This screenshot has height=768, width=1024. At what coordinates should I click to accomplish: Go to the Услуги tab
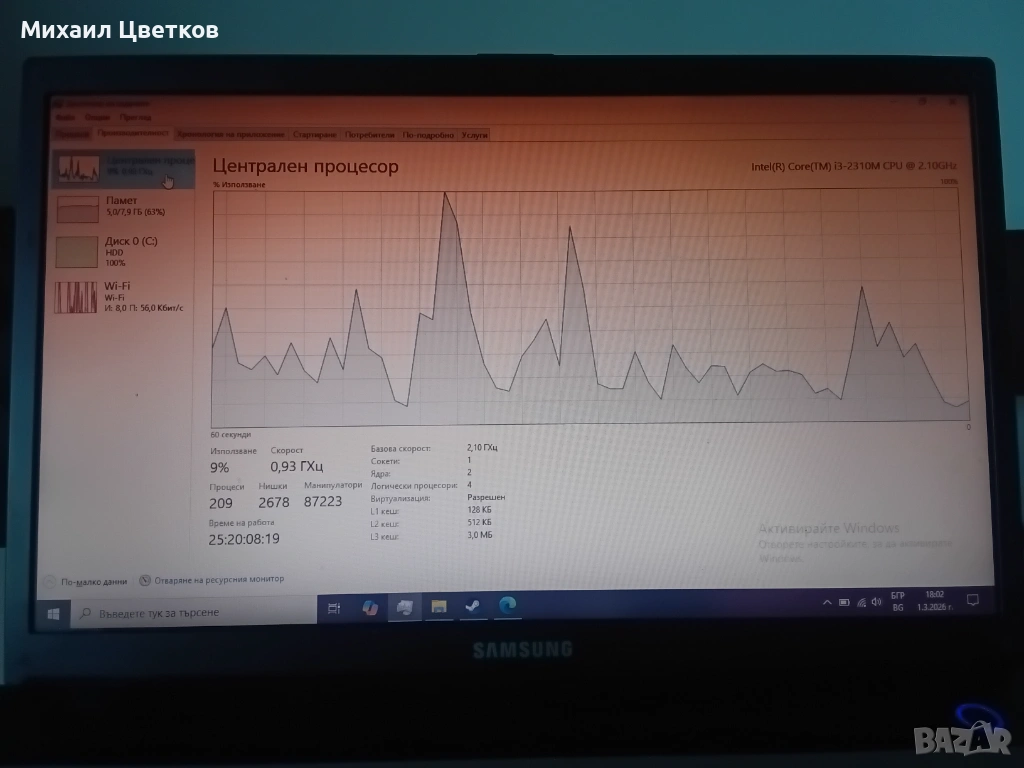(475, 134)
